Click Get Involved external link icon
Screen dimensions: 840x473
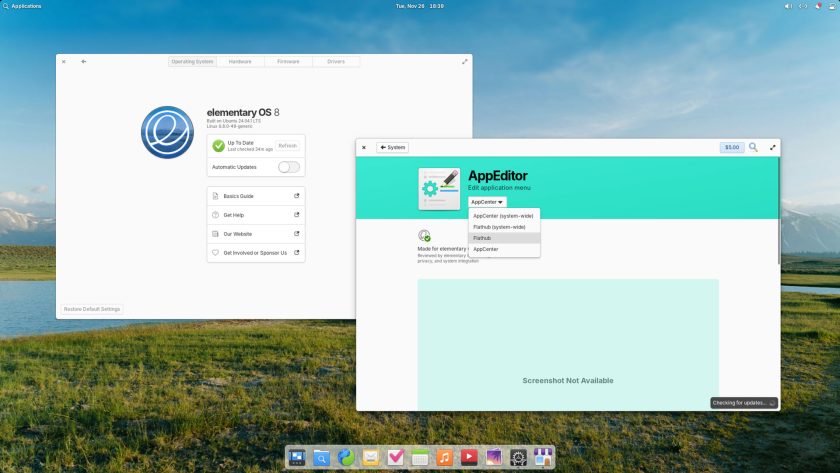click(x=296, y=252)
